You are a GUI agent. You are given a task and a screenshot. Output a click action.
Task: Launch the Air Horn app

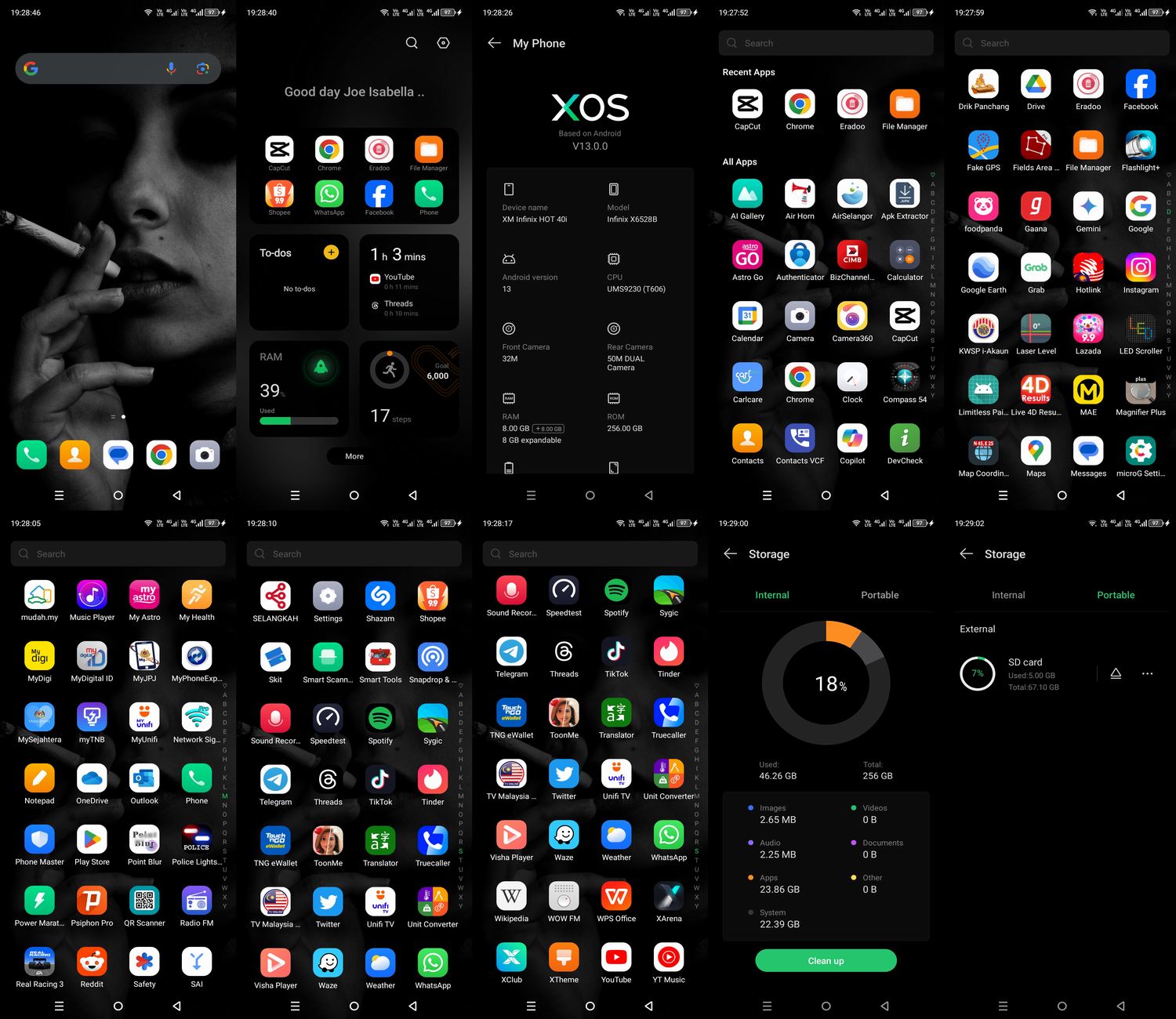(x=800, y=194)
